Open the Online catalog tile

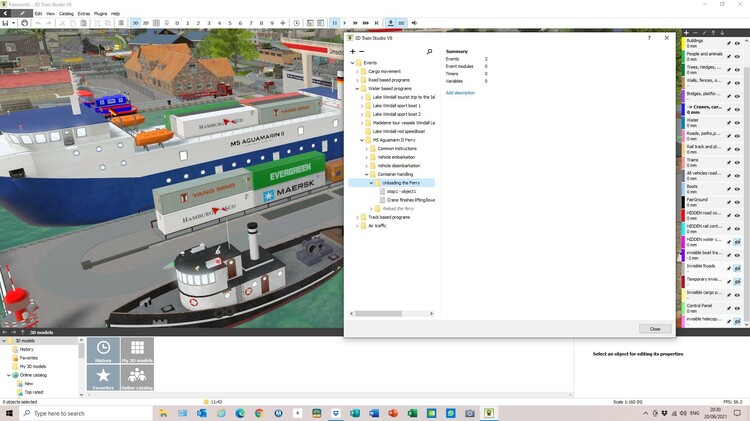tap(137, 377)
